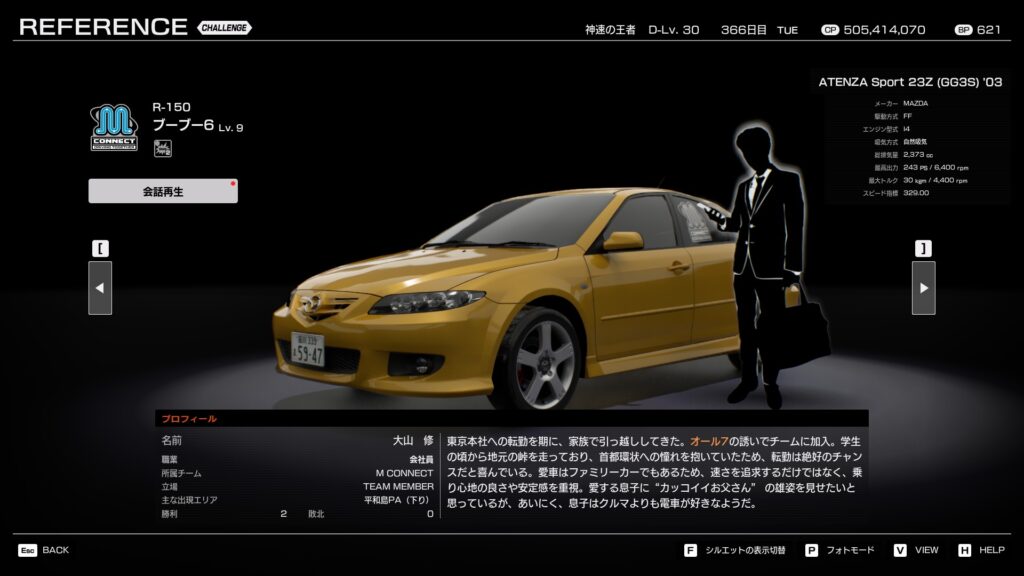This screenshot has height=576, width=1024.
Task: Select the CHALLENGE badge next to REFERENCE
Action: pos(224,28)
